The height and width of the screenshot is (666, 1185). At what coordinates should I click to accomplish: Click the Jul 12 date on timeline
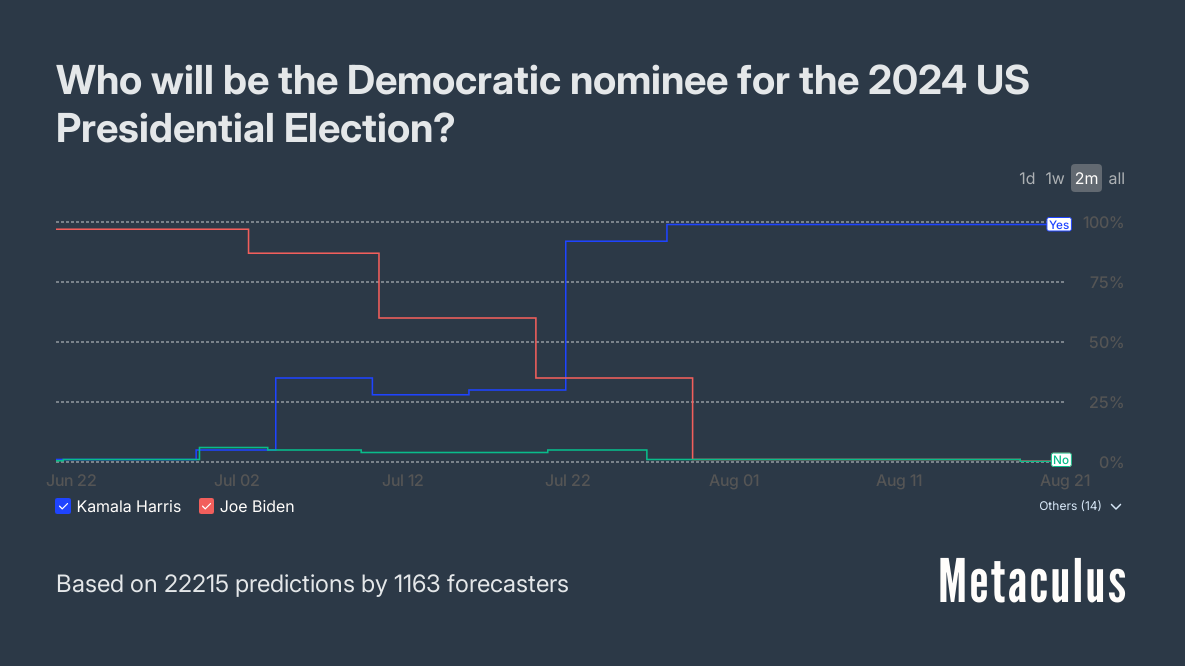pos(403,481)
